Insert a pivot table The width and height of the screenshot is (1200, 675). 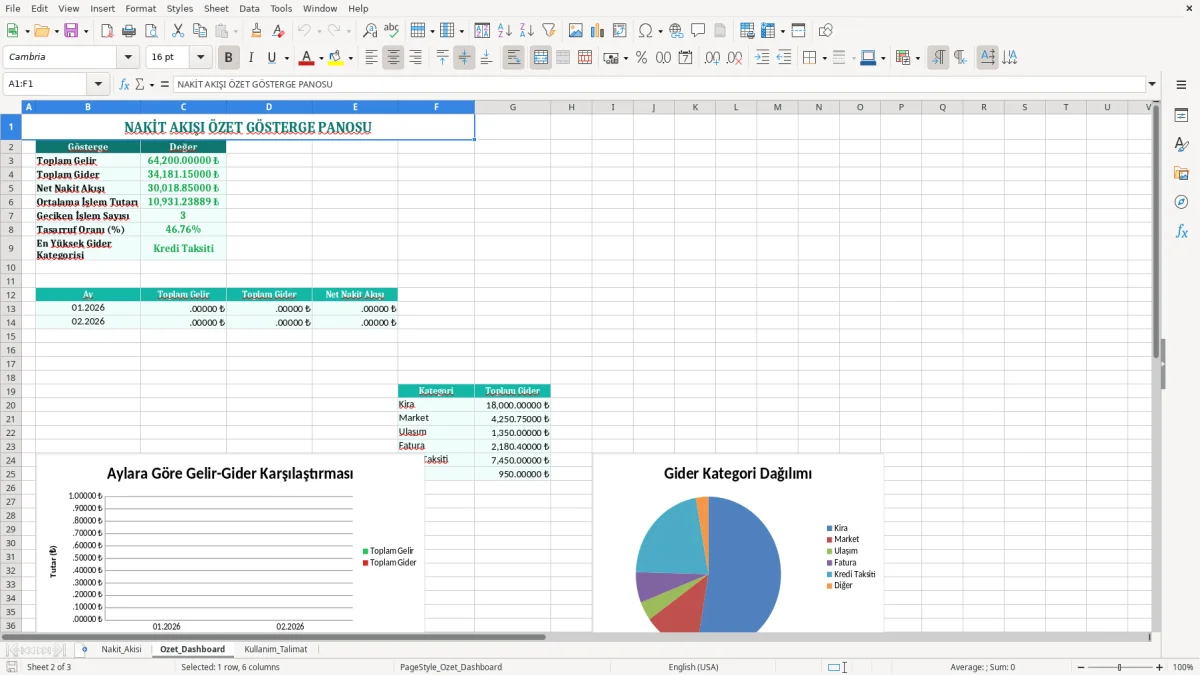point(619,31)
